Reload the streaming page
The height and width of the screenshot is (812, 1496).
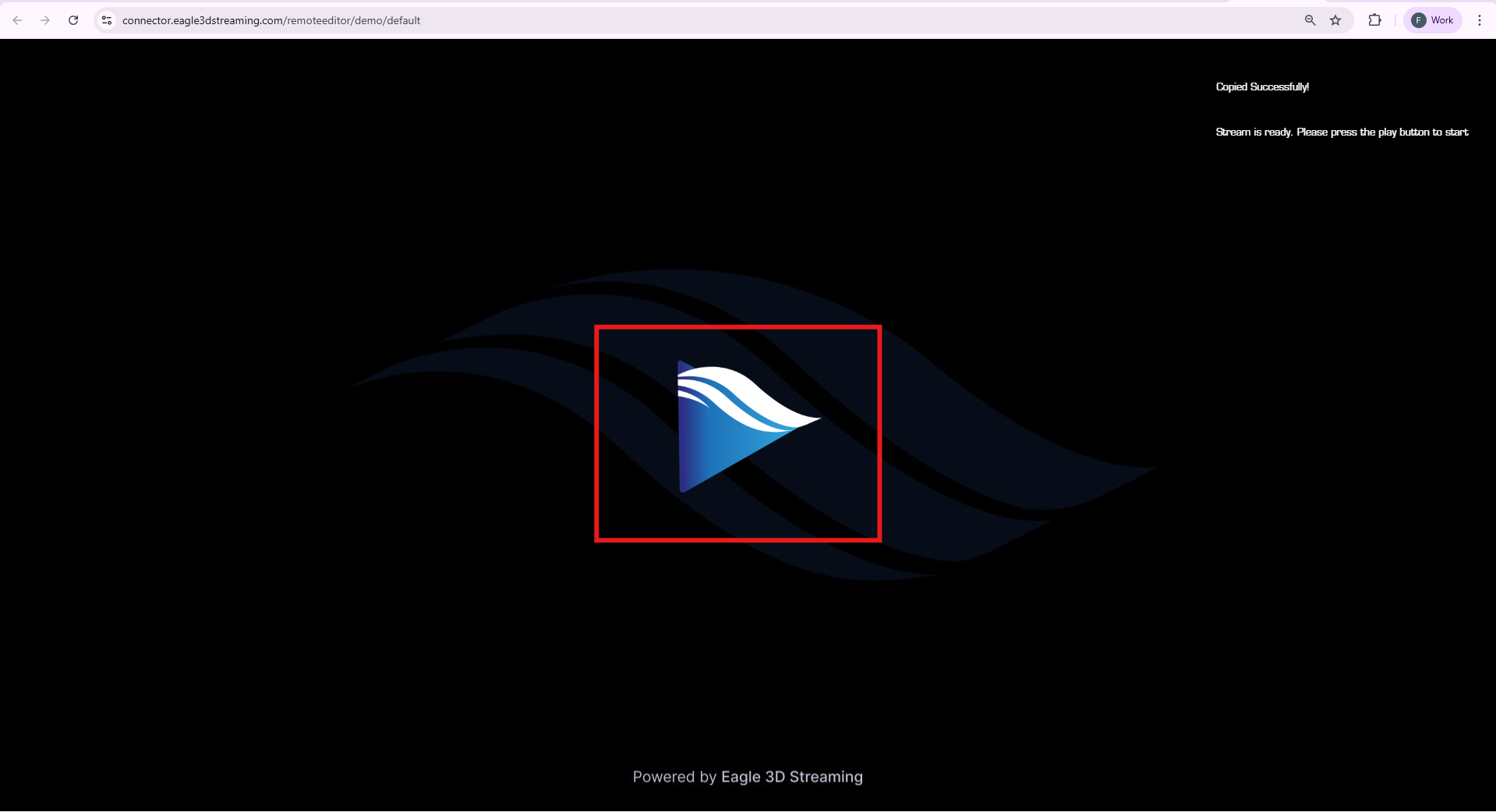(73, 20)
